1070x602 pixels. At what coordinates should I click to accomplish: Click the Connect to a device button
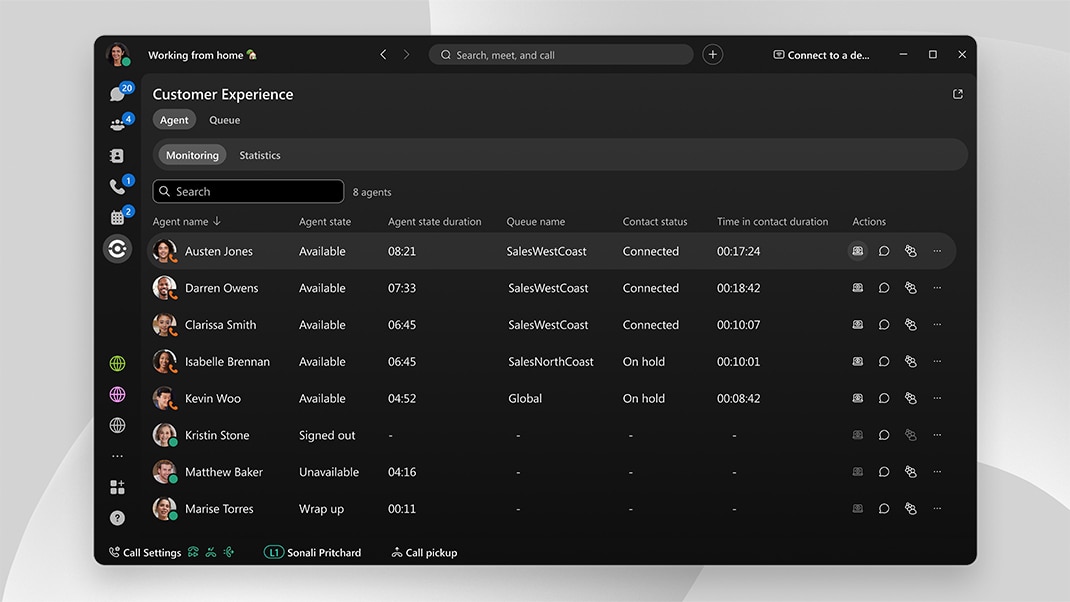(822, 55)
